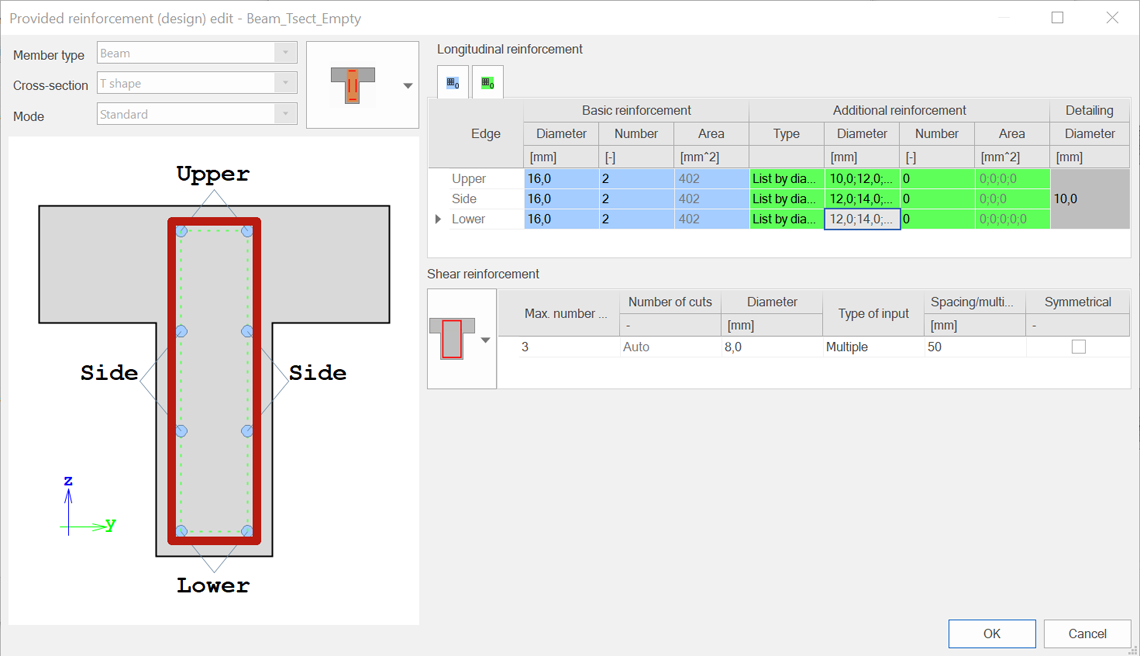Select the Side basic diameter cell
1140x656 pixels.
click(x=561, y=199)
